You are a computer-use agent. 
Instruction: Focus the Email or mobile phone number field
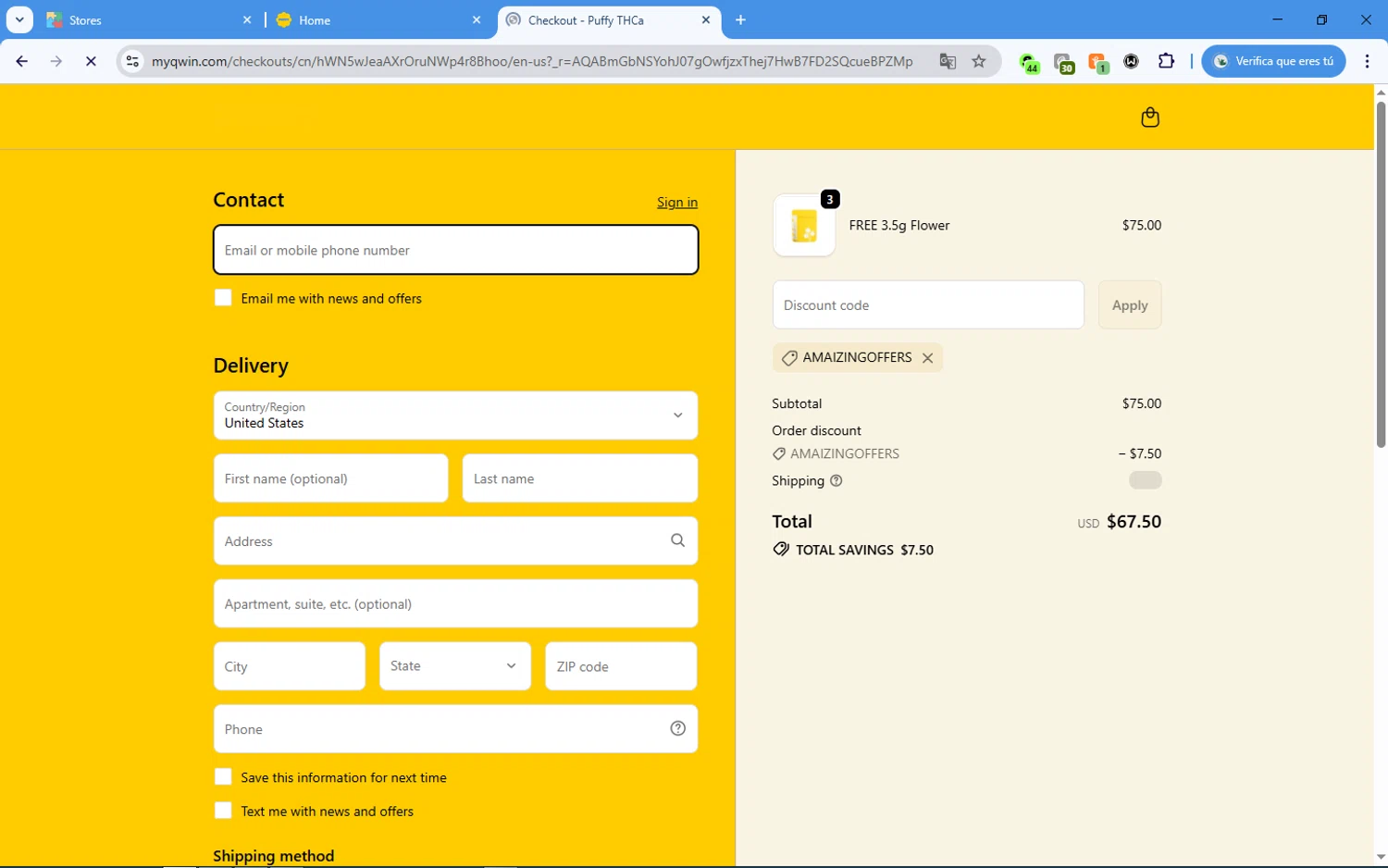pyautogui.click(x=455, y=250)
